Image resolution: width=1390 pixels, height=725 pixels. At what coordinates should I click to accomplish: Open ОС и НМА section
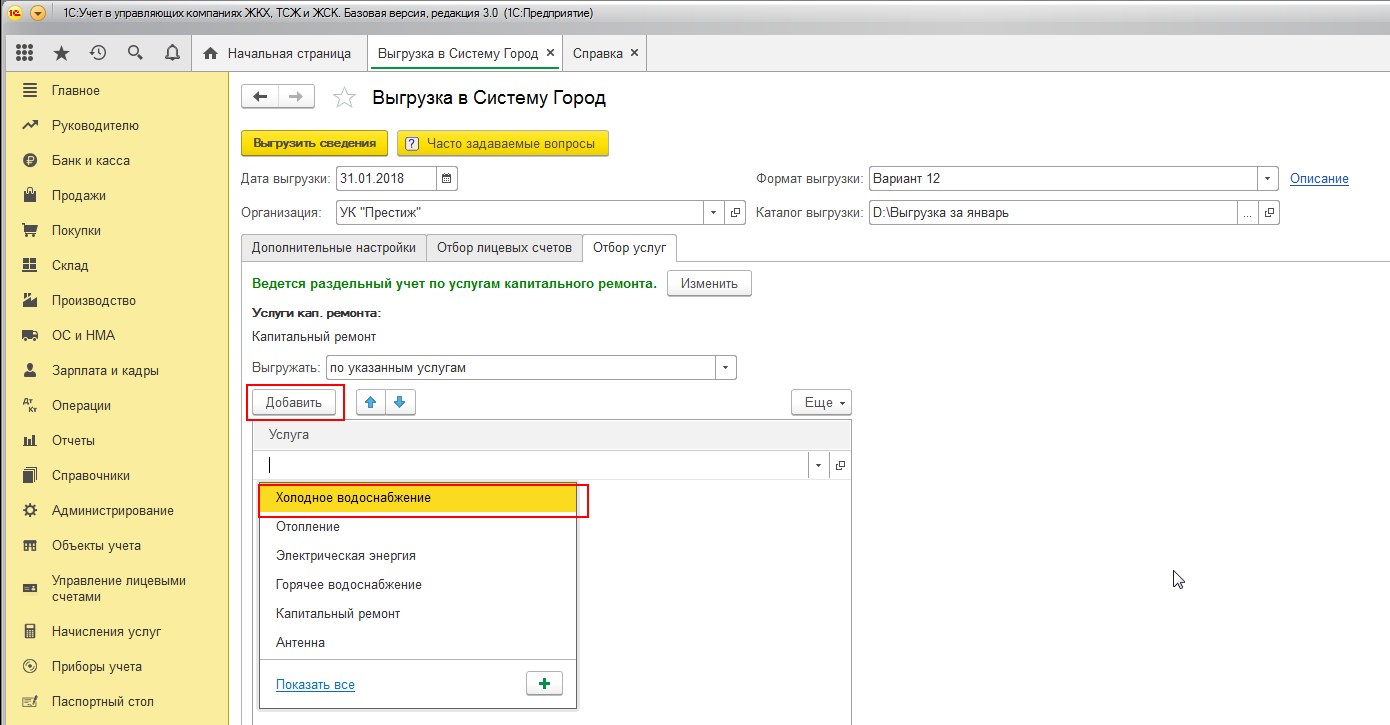click(116, 336)
